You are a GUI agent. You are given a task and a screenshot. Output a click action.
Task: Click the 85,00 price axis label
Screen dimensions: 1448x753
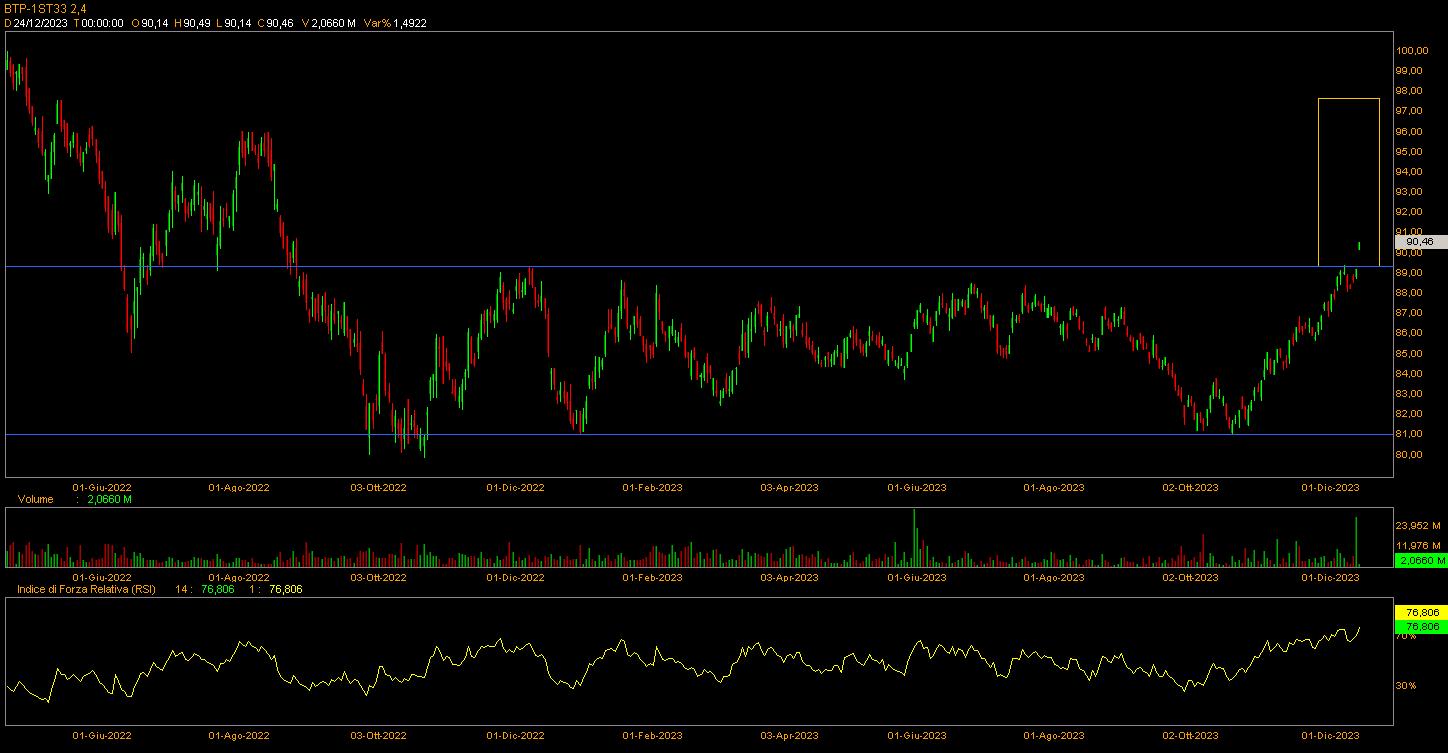point(1410,354)
